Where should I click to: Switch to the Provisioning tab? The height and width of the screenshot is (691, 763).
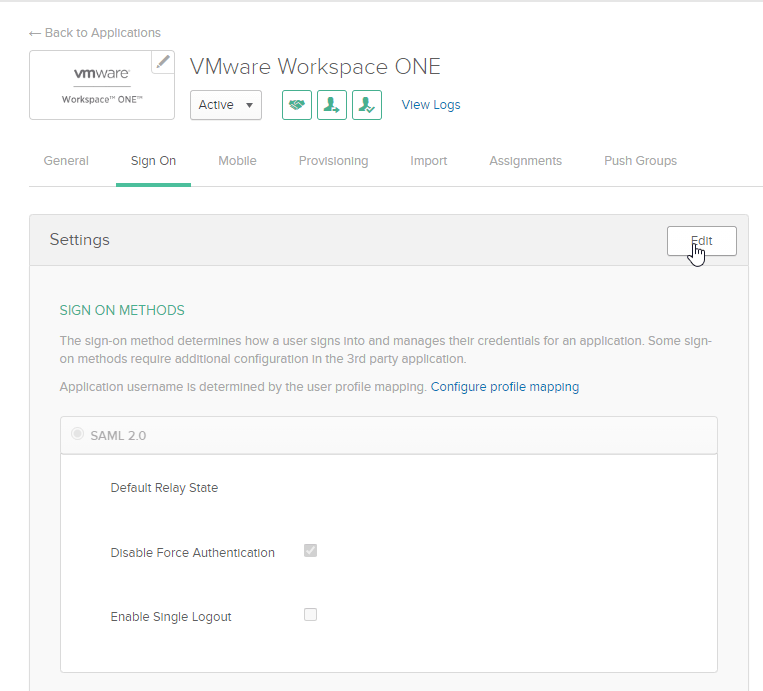click(x=333, y=161)
